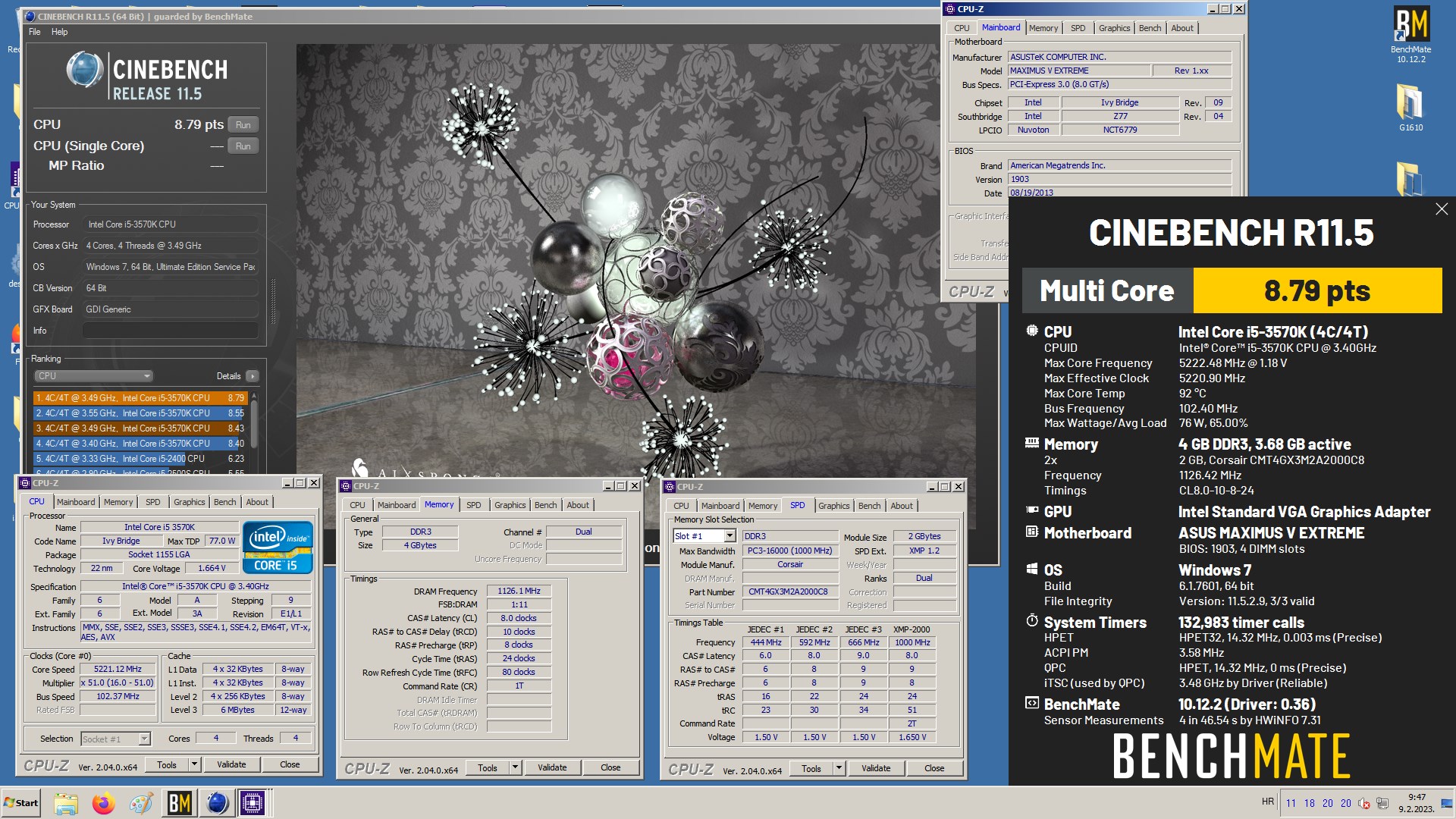Click the CPU chip icon in BenchMate panel

[x=1031, y=331]
